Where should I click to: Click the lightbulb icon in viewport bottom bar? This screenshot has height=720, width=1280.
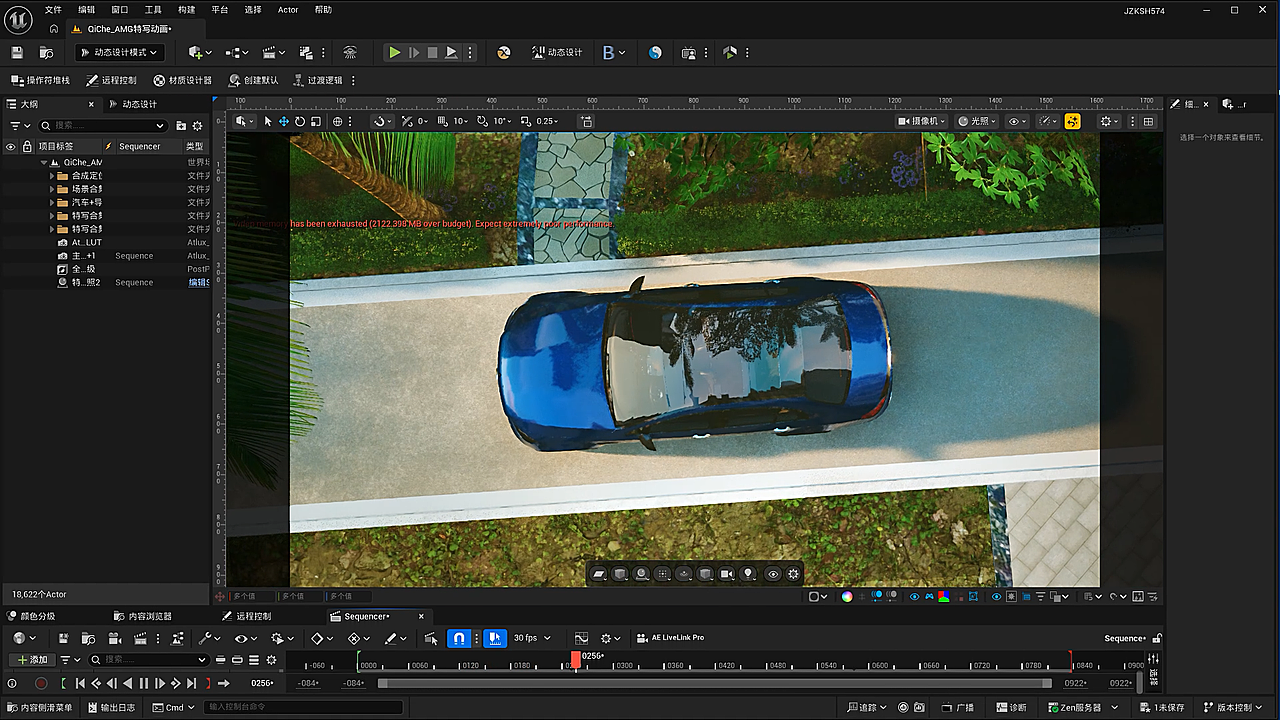(748, 574)
